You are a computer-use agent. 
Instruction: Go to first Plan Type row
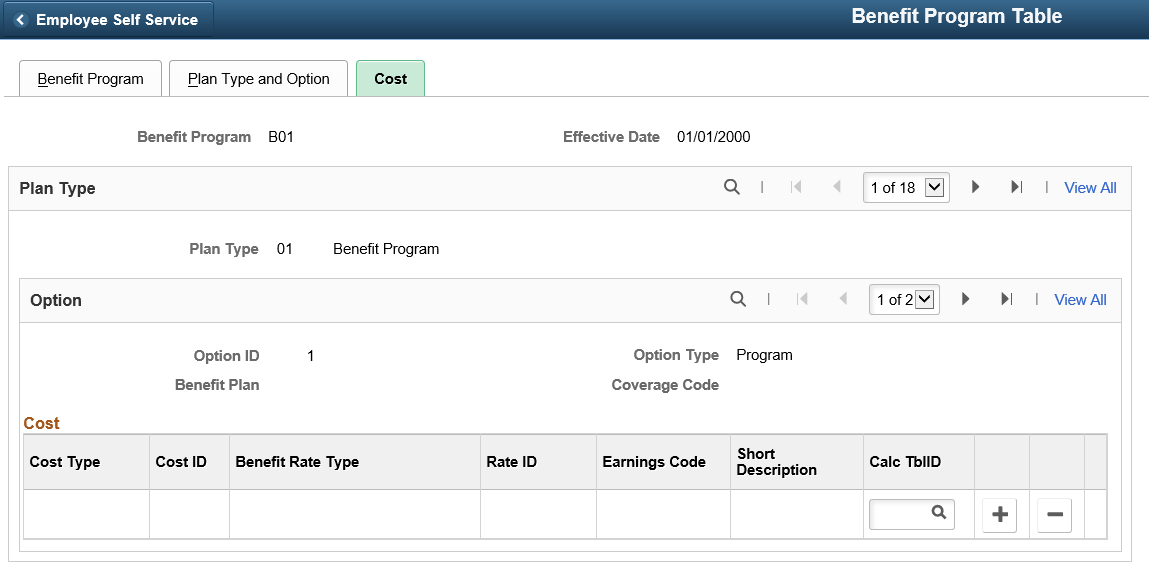796,187
